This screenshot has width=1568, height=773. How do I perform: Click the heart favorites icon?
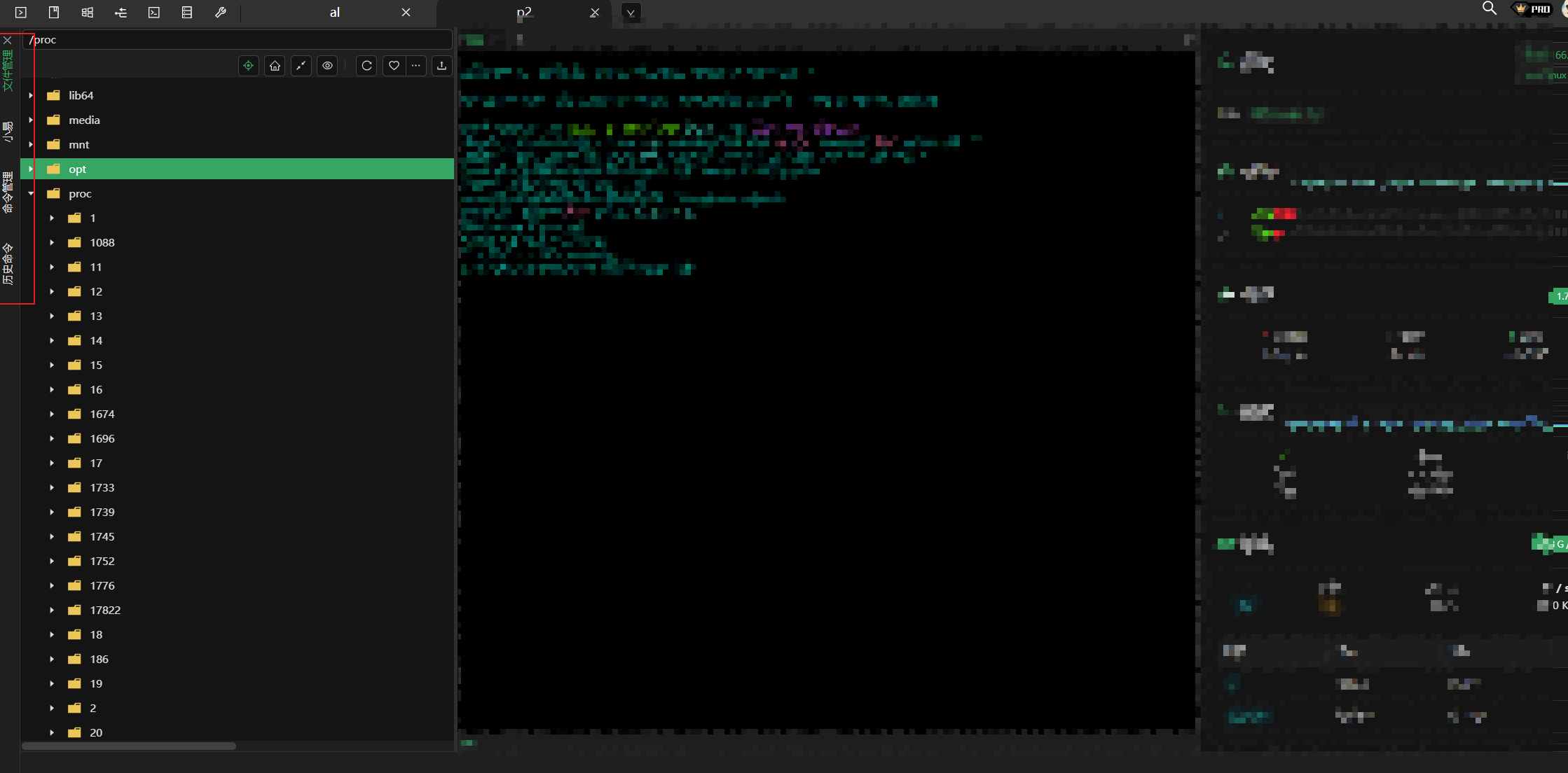pos(394,66)
